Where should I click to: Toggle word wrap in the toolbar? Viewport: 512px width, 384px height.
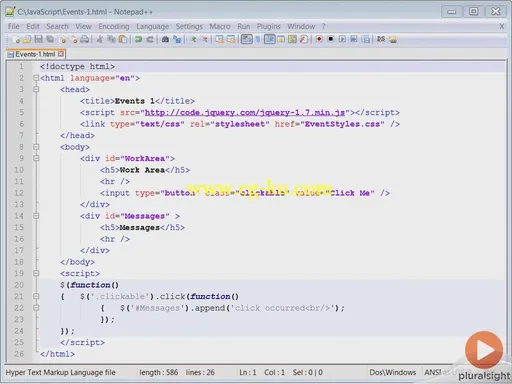pyautogui.click(x=247, y=39)
